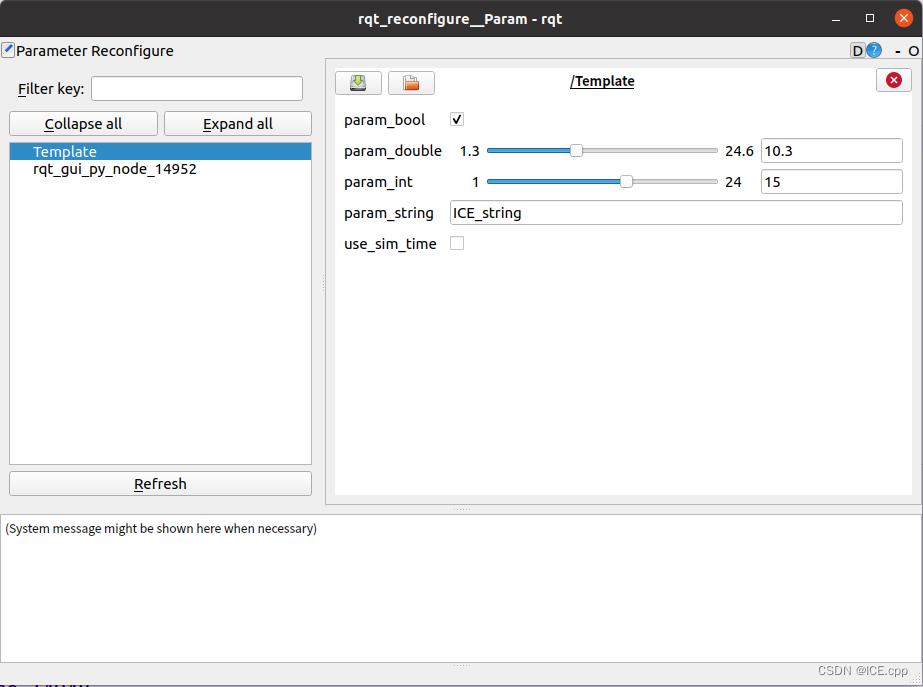This screenshot has height=687, width=923.
Task: Click the Collapse all button
Action: [x=83, y=123]
